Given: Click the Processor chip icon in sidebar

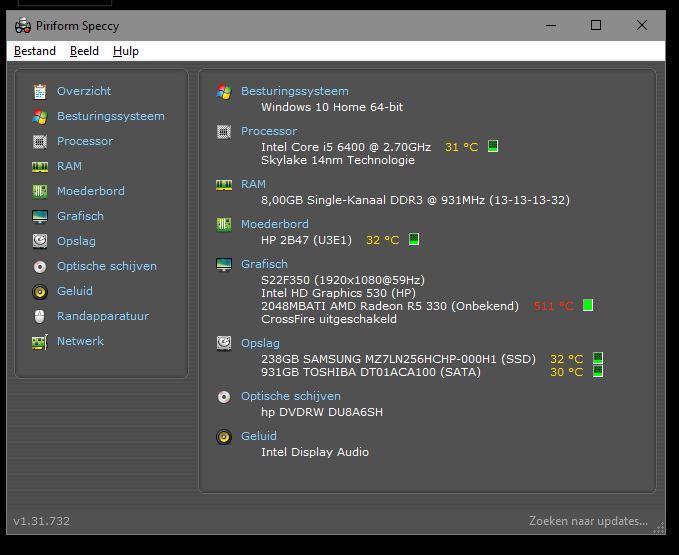Looking at the screenshot, I should (40, 142).
